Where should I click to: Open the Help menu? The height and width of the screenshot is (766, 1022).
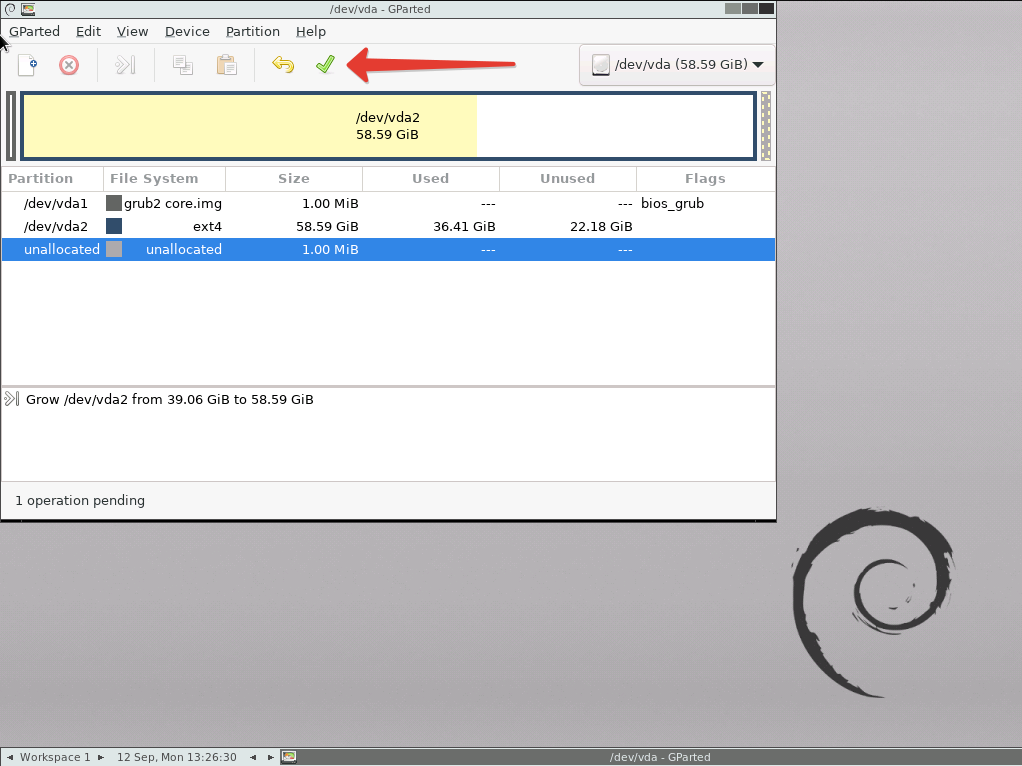click(310, 31)
